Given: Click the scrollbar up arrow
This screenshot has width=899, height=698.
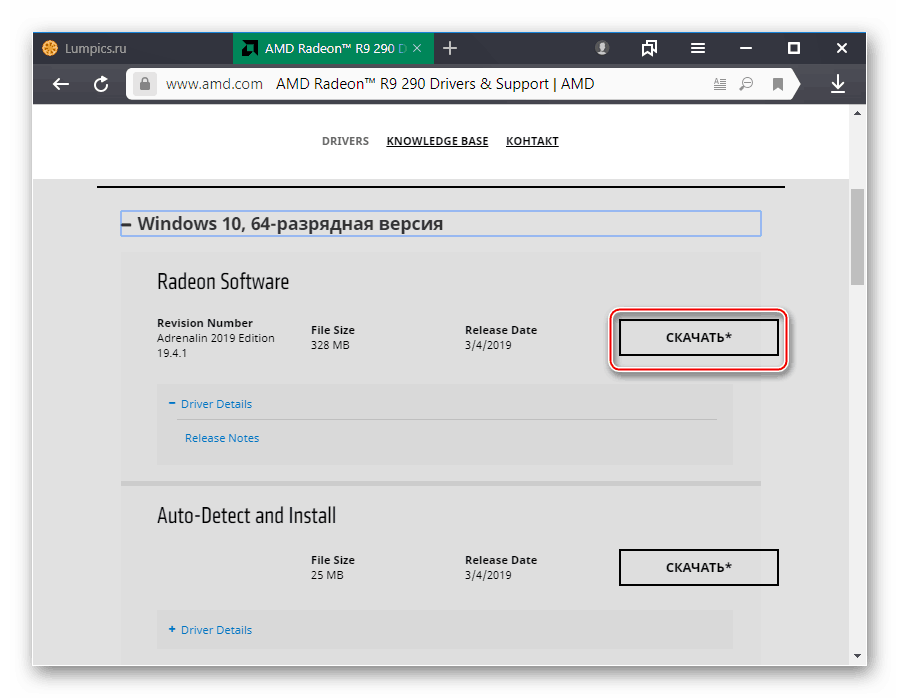Looking at the screenshot, I should 857,114.
